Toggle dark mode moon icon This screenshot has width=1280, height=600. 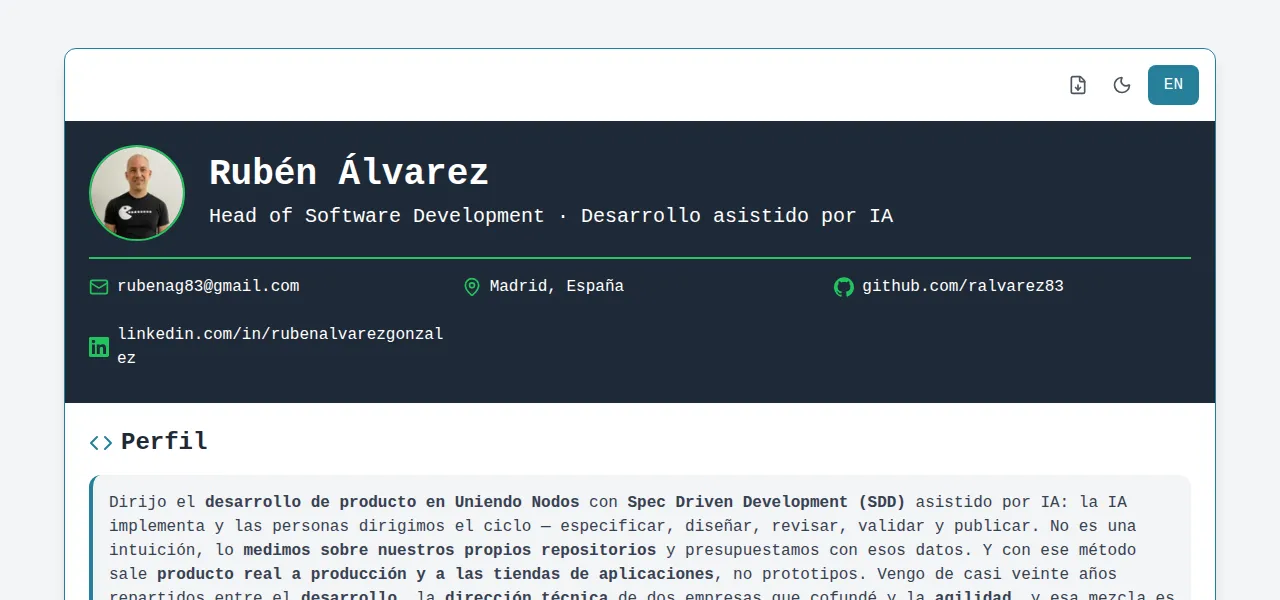(1122, 85)
